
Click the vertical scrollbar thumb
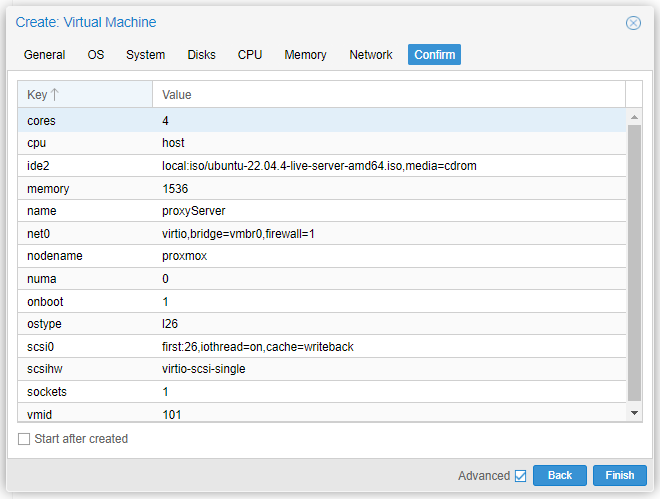[634, 263]
